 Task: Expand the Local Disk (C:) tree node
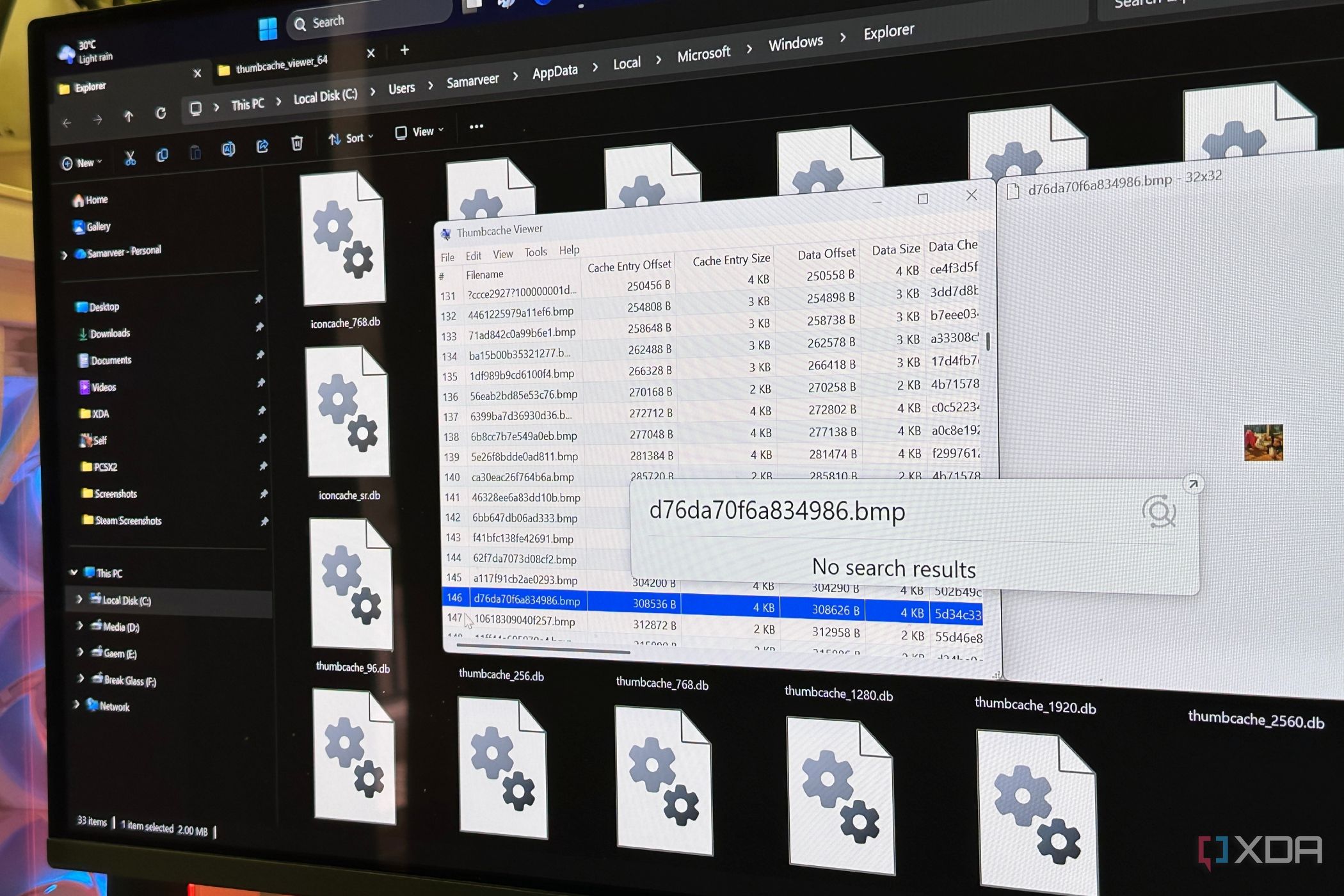[79, 599]
